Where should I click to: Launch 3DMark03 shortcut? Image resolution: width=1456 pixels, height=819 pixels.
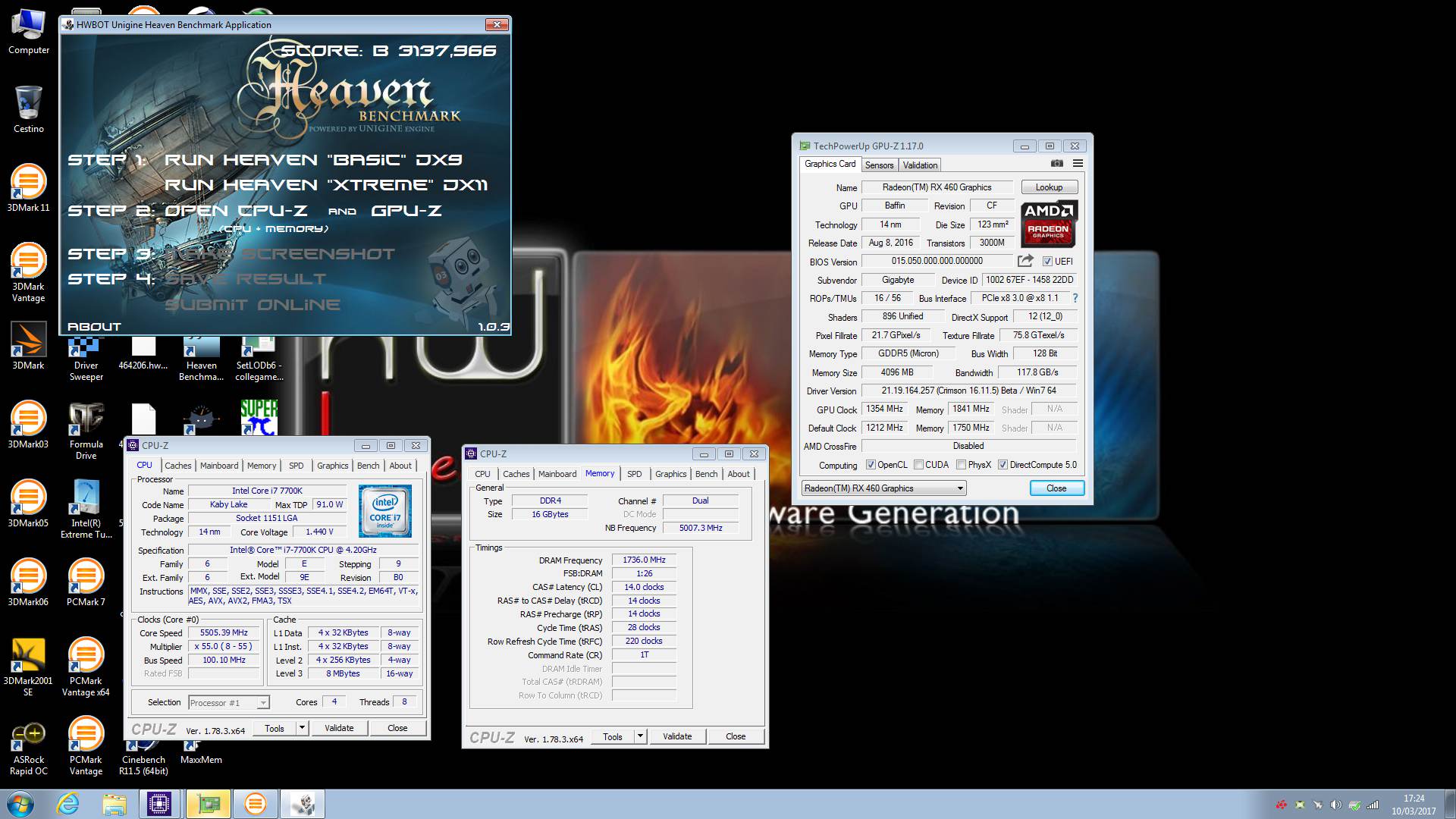click(28, 425)
